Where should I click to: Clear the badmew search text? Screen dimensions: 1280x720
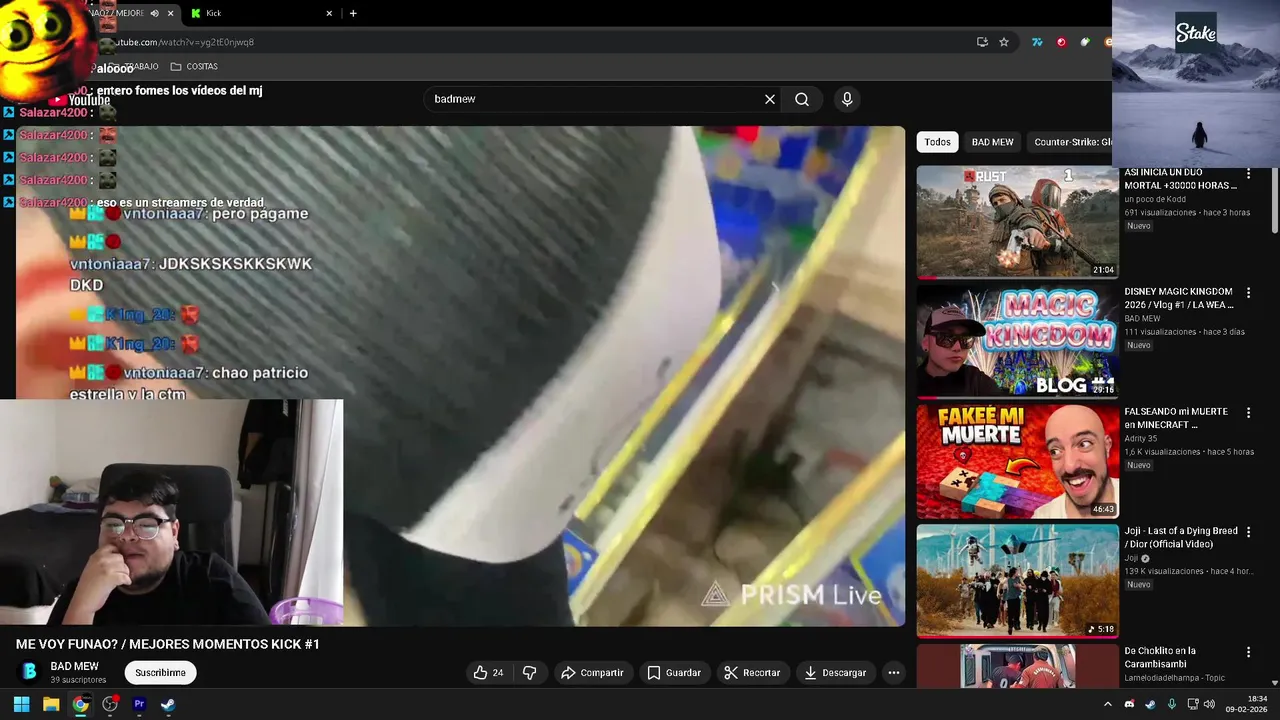(770, 99)
